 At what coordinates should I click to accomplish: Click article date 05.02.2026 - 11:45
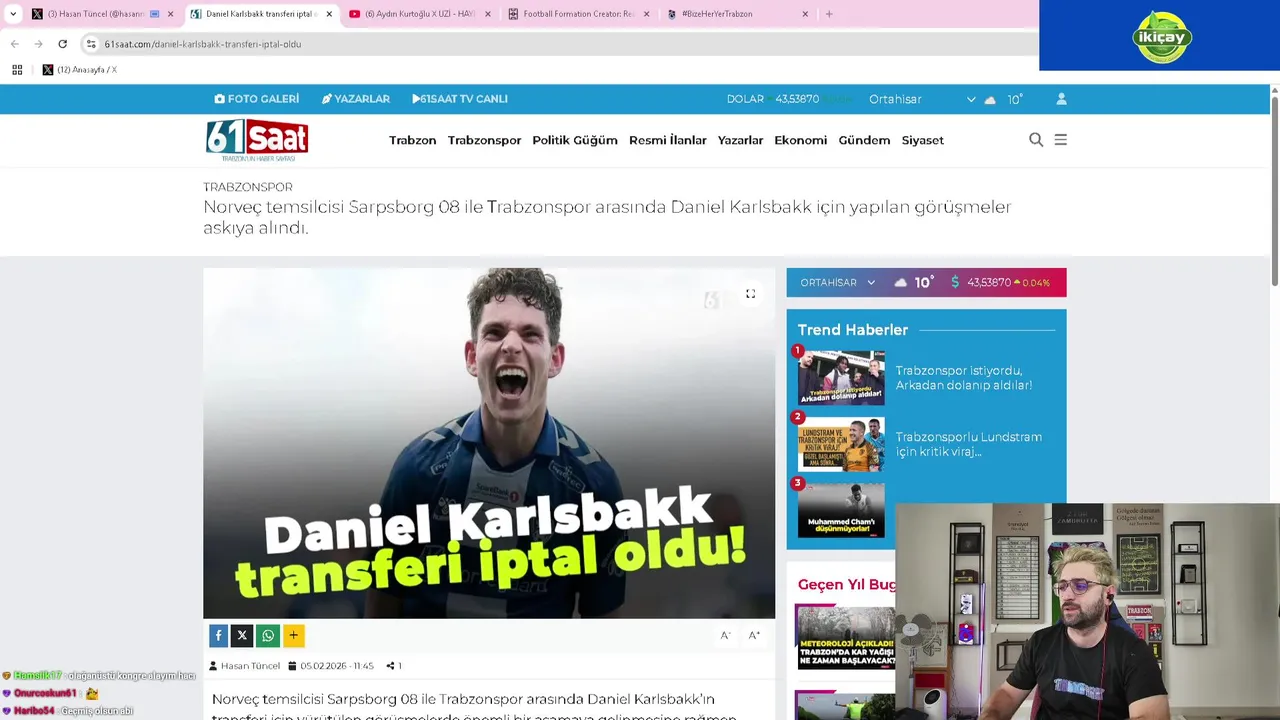click(337, 666)
